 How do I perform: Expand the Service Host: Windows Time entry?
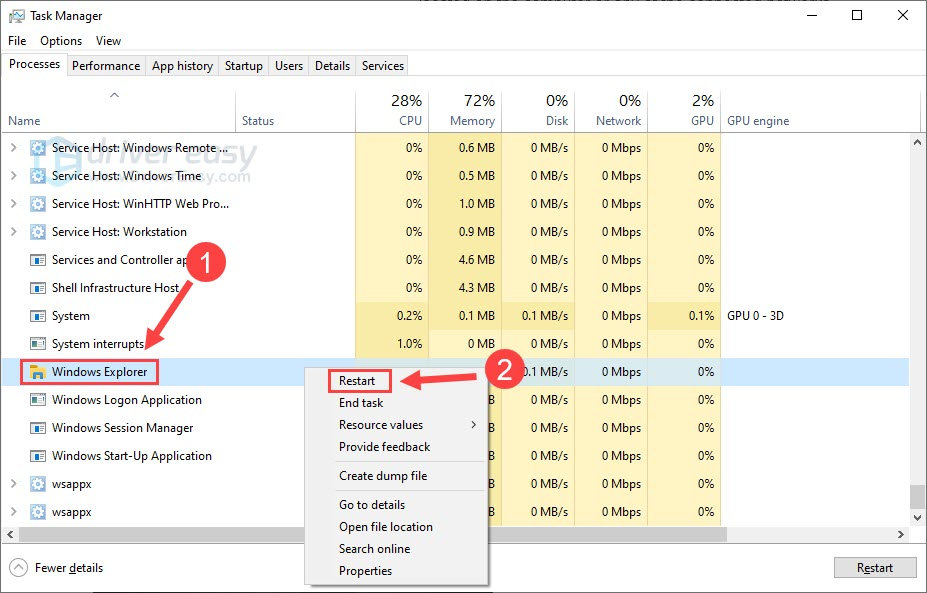[x=13, y=176]
